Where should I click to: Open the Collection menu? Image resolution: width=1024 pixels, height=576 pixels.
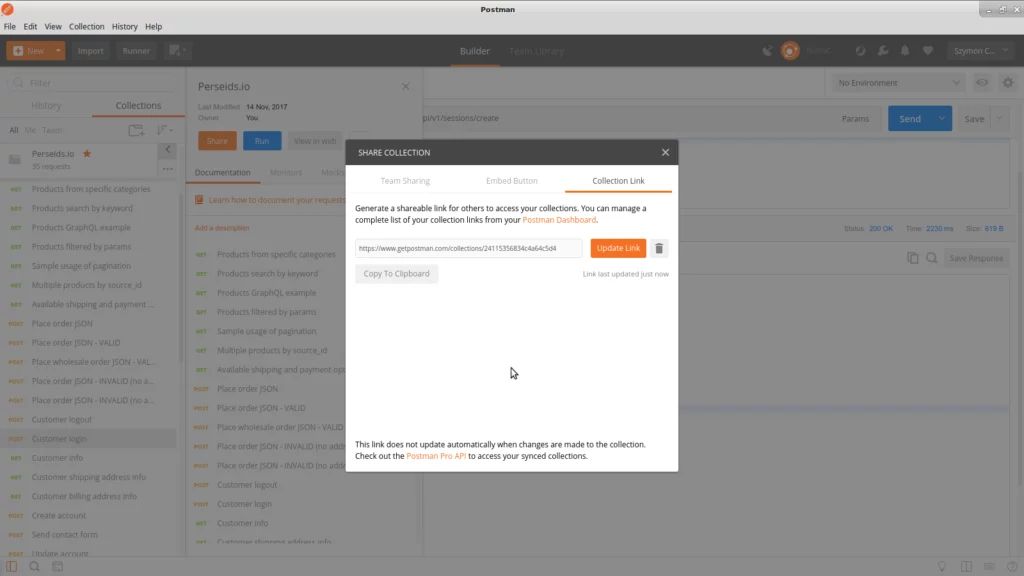click(87, 27)
